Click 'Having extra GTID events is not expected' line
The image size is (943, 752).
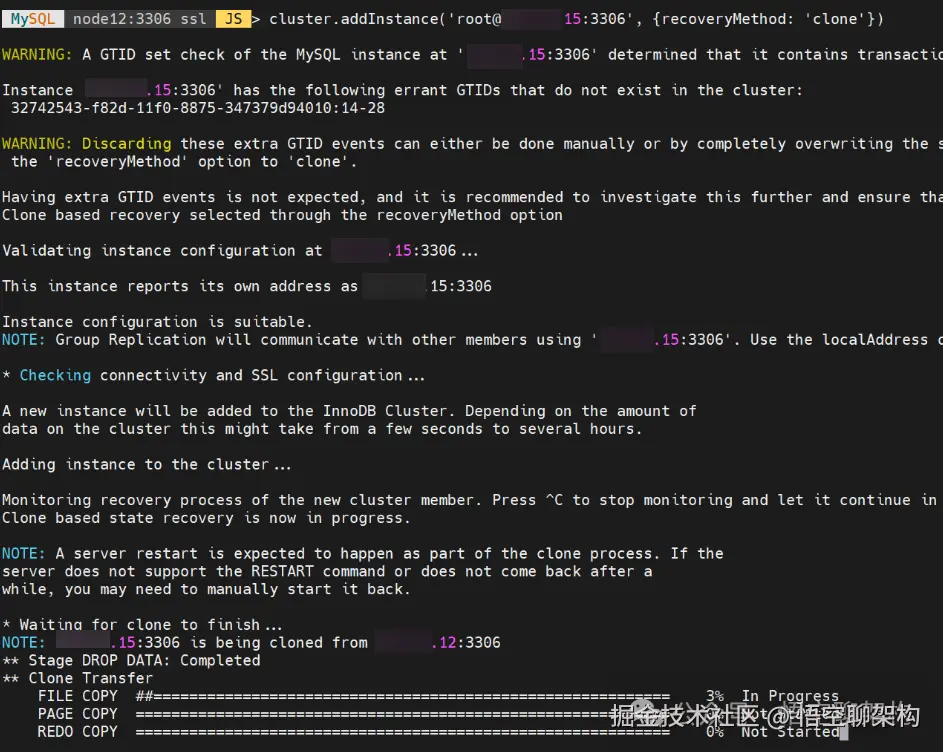[472, 197]
